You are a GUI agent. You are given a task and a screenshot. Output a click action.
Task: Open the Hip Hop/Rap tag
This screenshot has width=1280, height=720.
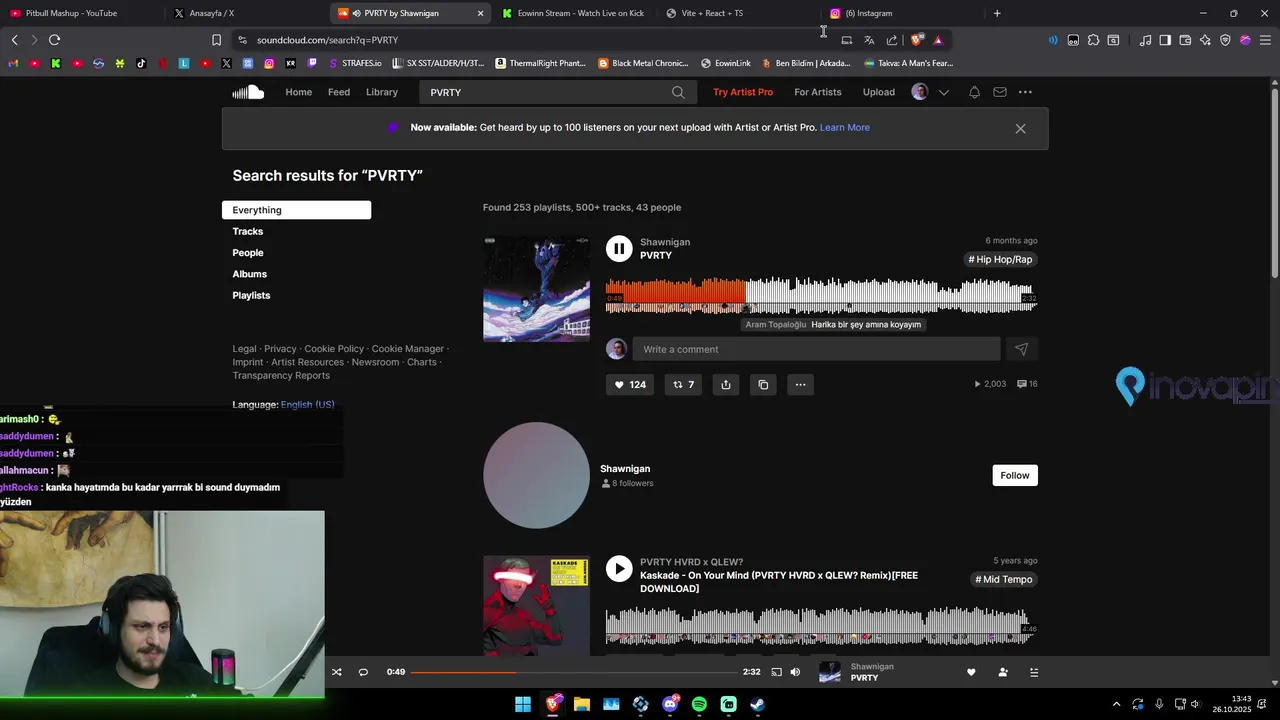click(1000, 259)
